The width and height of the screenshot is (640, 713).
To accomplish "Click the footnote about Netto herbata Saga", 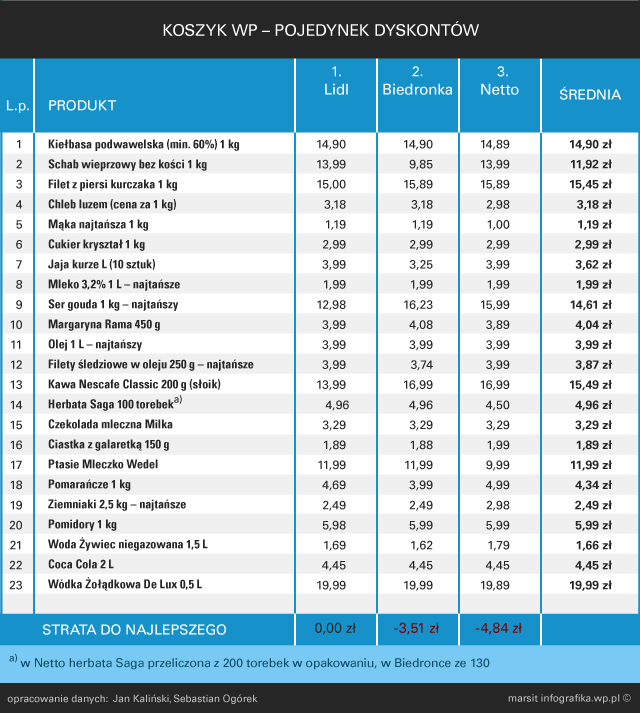I will coord(249,662).
